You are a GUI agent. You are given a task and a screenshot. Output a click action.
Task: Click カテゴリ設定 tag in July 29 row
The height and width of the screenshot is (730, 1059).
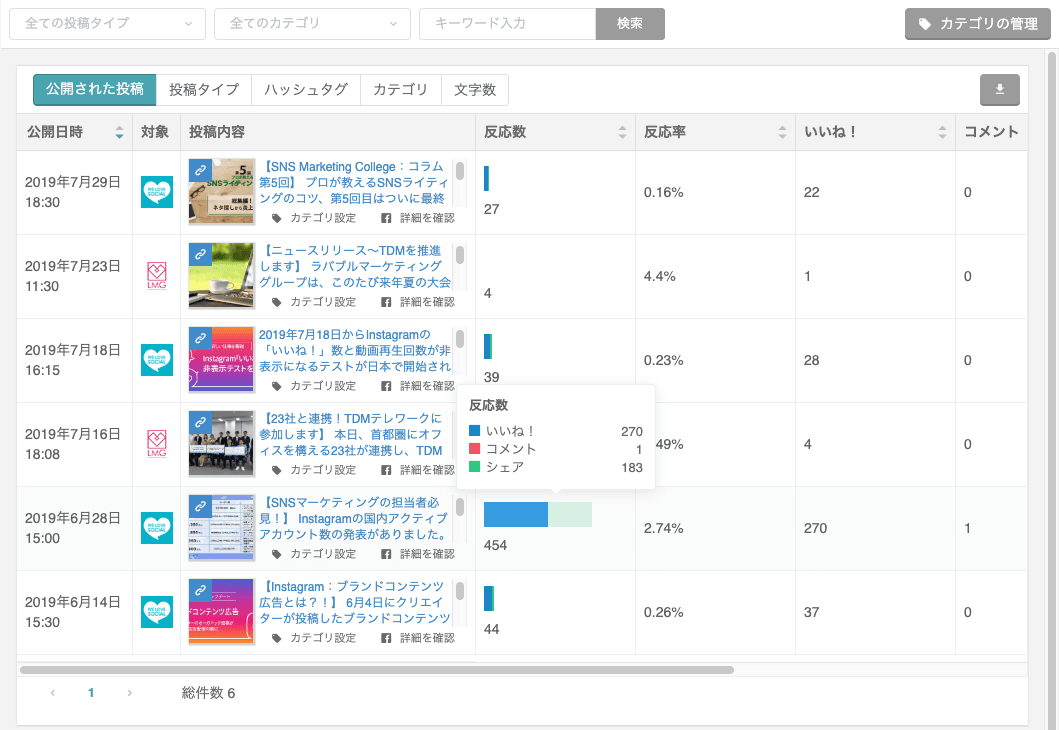point(314,218)
